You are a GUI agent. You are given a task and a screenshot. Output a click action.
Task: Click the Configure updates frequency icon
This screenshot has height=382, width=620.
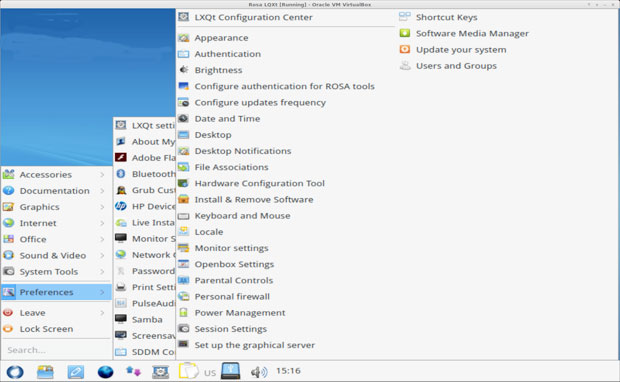click(183, 102)
